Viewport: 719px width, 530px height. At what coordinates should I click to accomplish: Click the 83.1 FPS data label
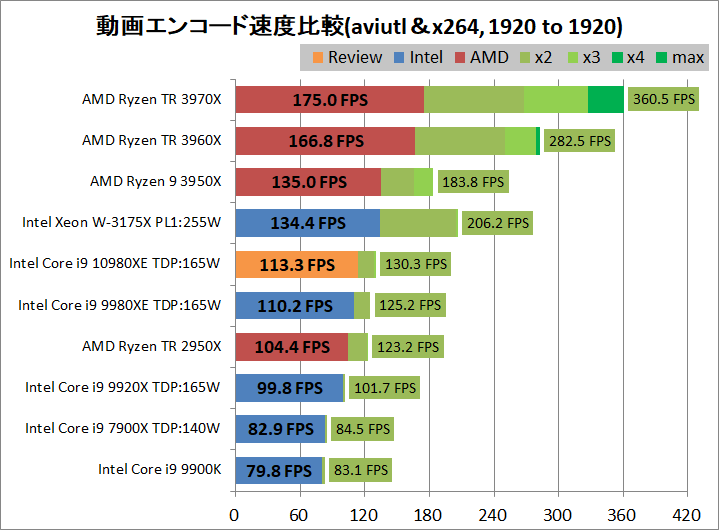(x=360, y=470)
